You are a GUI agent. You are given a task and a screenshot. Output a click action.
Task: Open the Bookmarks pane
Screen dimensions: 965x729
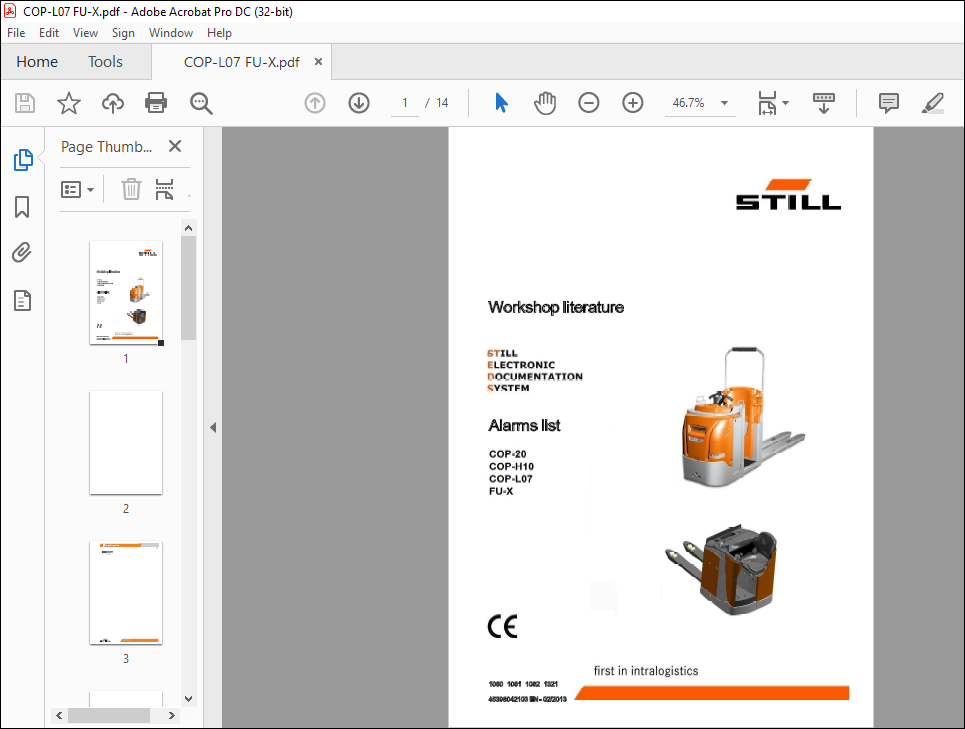[x=22, y=207]
